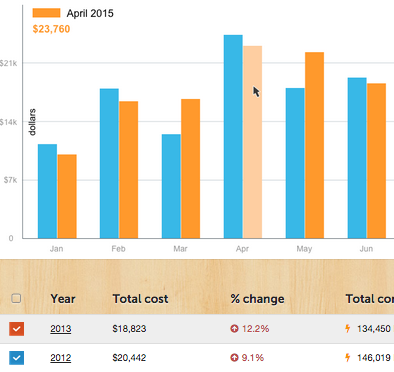Uncheck the blue 2012 row checkbox
394x372 pixels.
16,358
